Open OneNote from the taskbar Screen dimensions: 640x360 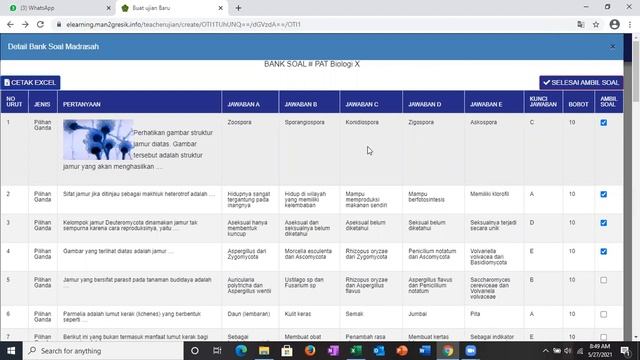(333, 351)
